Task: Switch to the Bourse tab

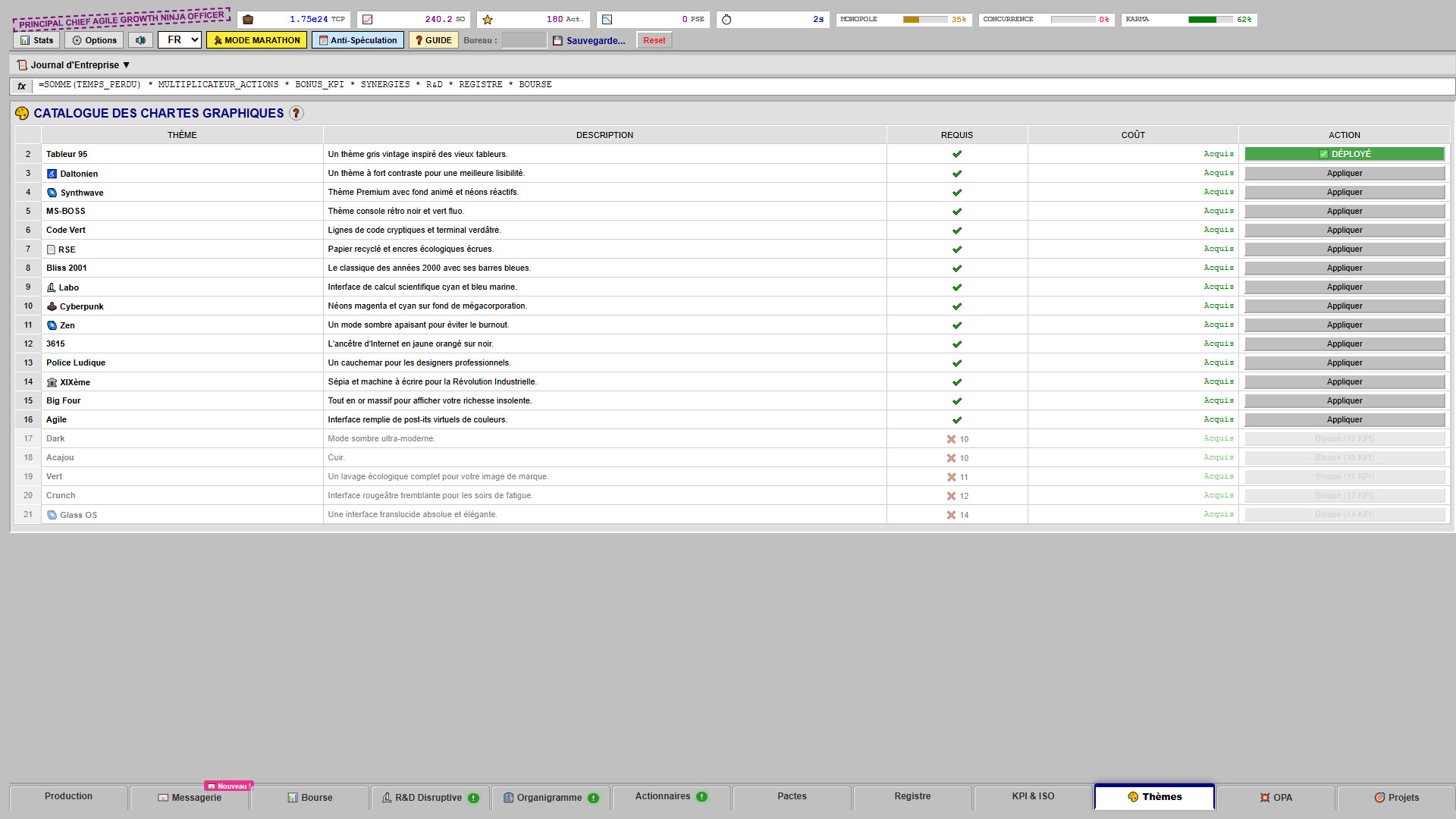Action: [309, 798]
